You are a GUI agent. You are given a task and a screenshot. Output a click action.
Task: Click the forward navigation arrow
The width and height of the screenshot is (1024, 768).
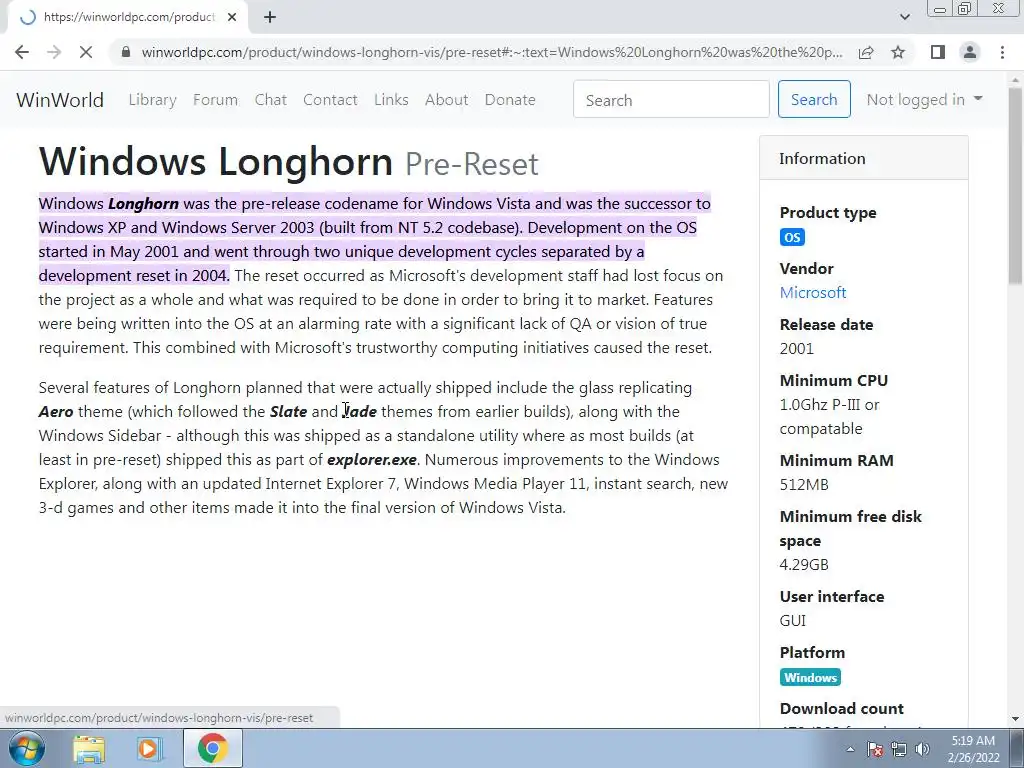click(x=54, y=52)
